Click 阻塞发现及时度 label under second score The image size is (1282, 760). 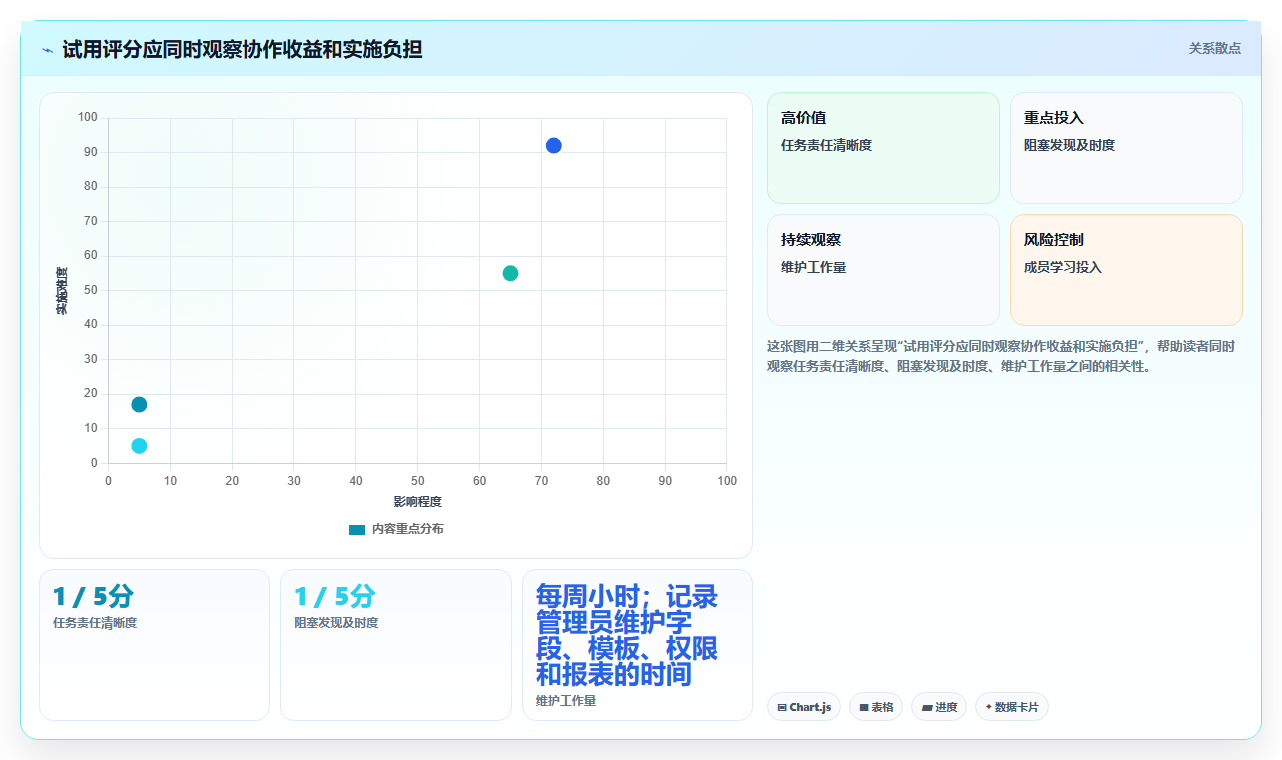click(x=336, y=623)
